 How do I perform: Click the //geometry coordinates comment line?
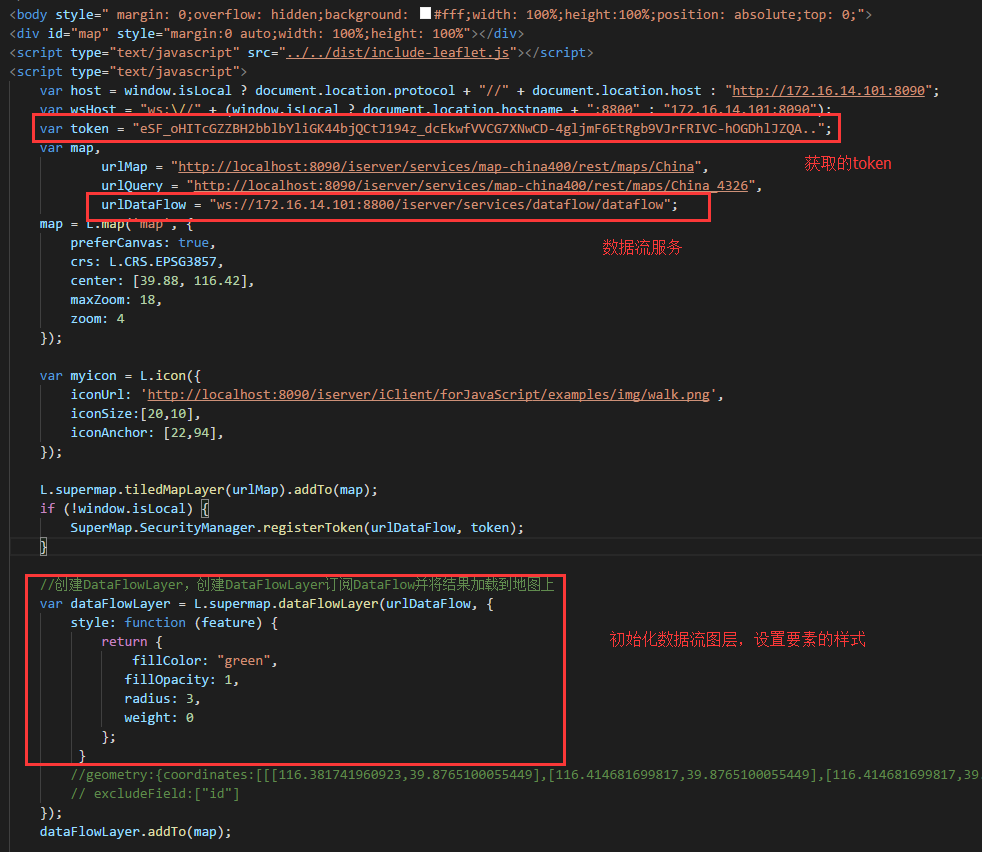click(x=525, y=775)
